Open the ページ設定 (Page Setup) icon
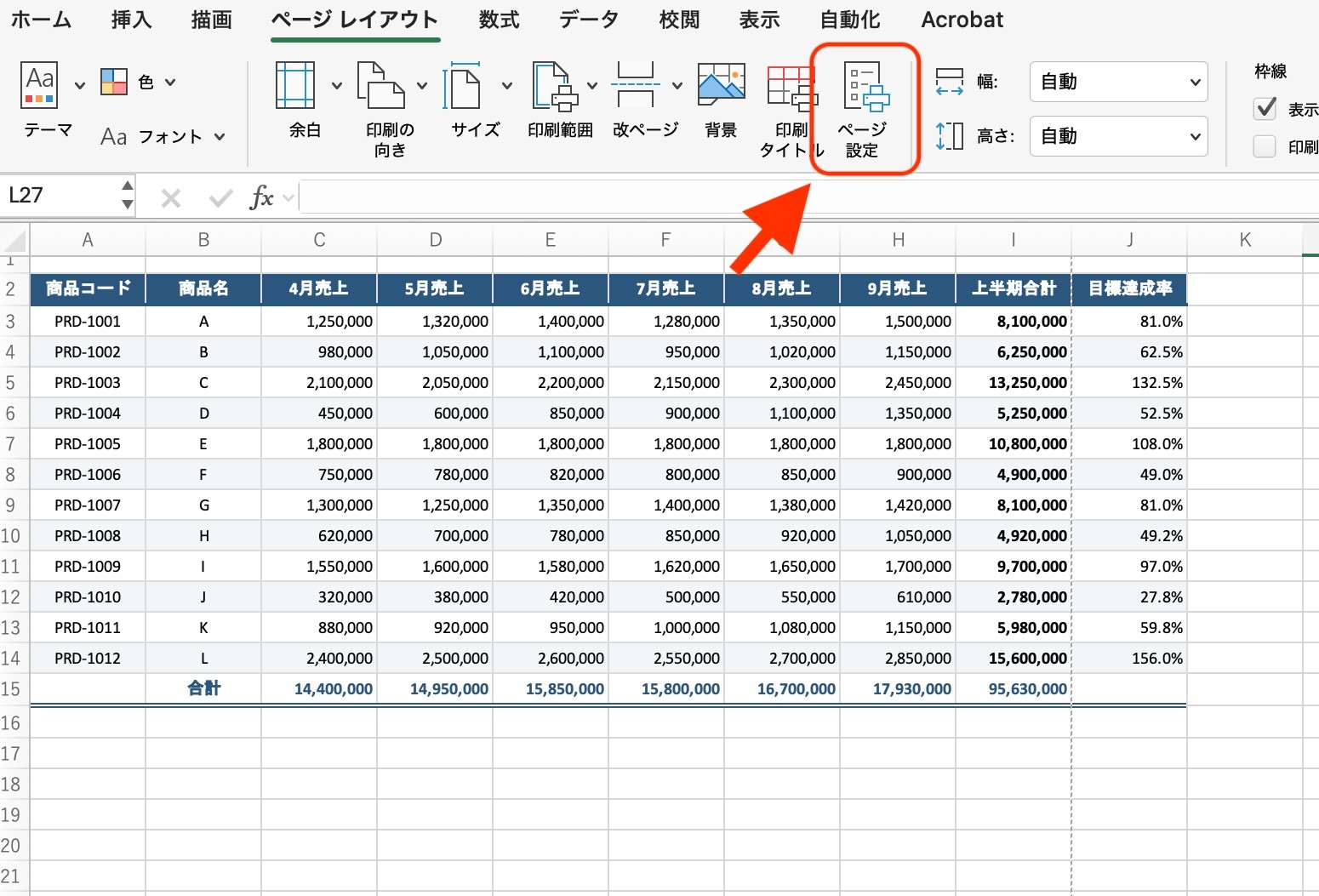Image resolution: width=1319 pixels, height=896 pixels. point(866,88)
